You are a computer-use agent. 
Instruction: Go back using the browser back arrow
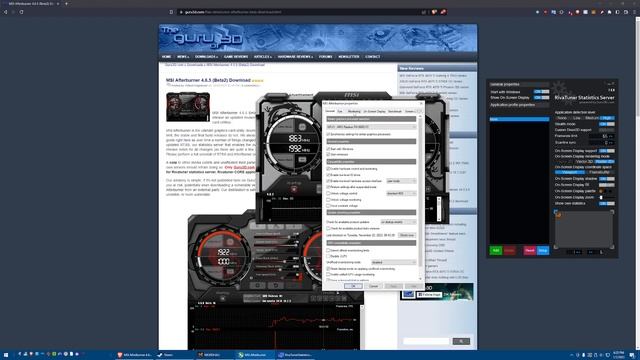(5, 12)
